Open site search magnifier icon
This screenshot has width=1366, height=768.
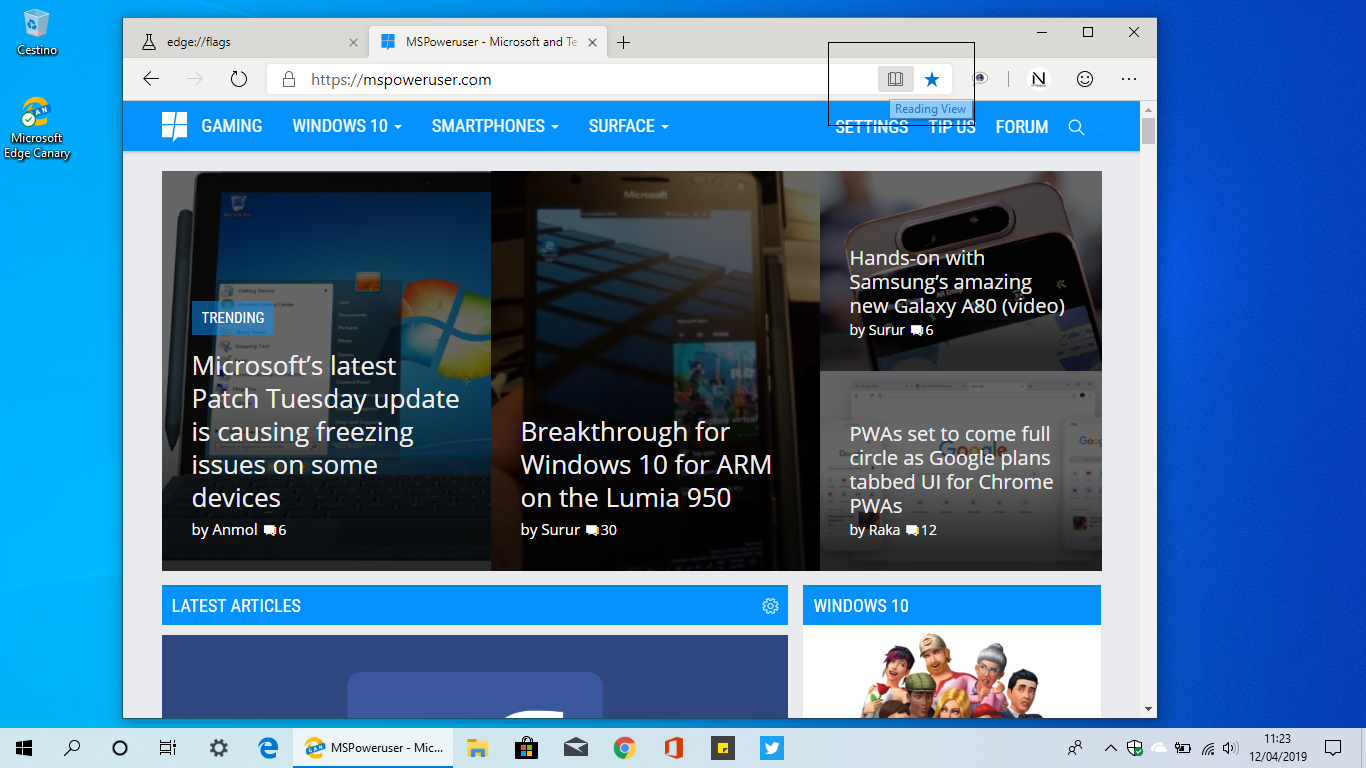pyautogui.click(x=1076, y=127)
